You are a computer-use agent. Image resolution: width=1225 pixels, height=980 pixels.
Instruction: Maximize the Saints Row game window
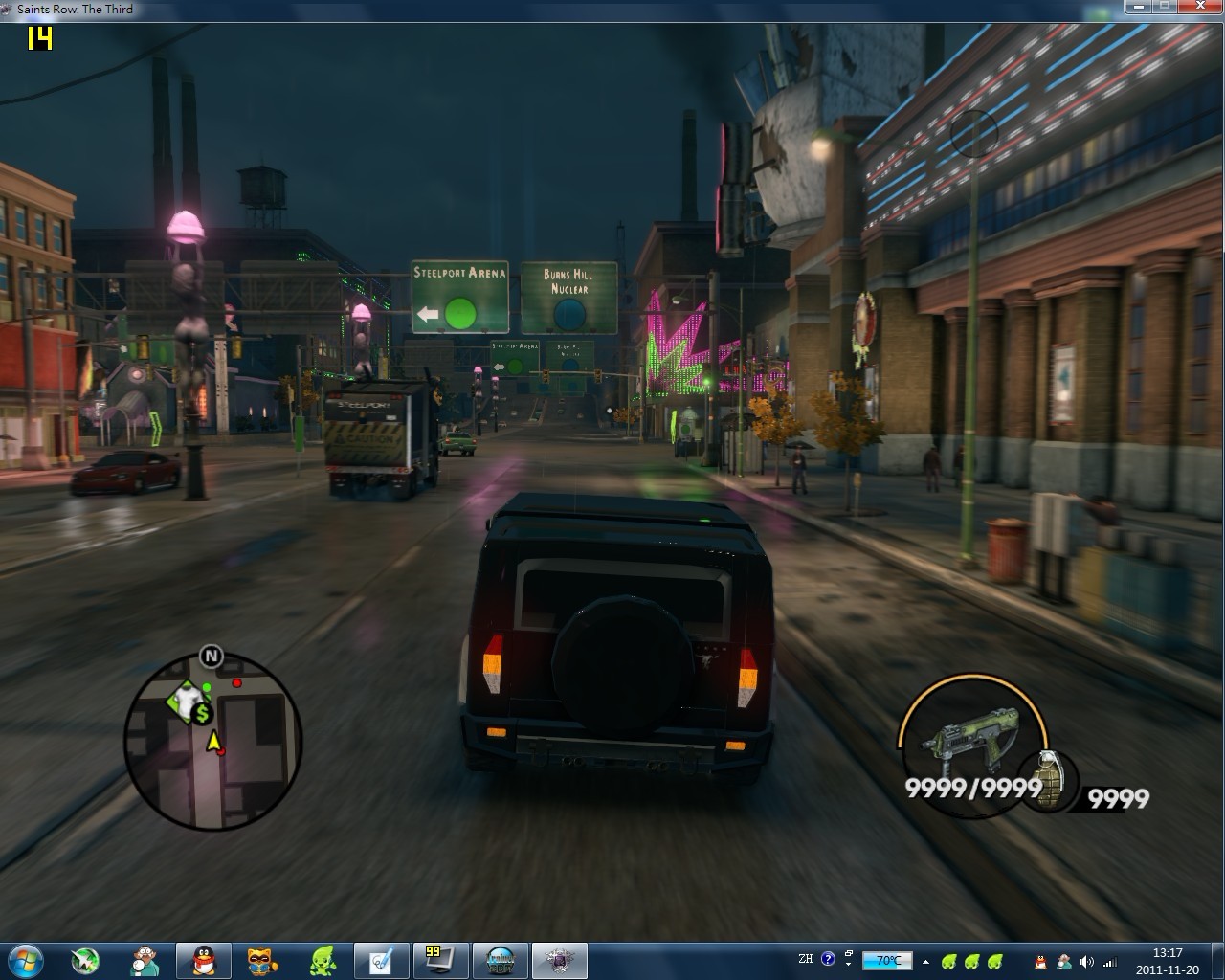click(1163, 7)
